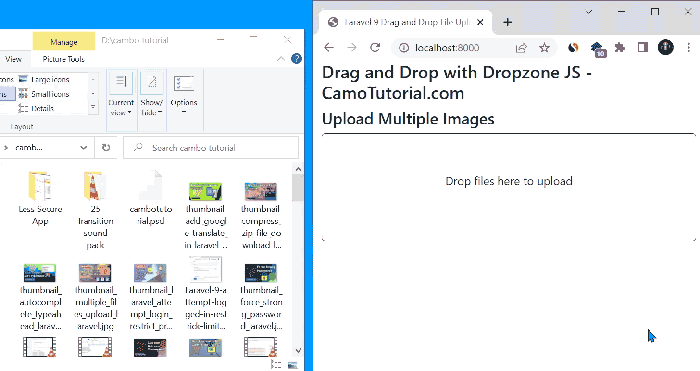Go back in Chrome browser
The width and height of the screenshot is (700, 371).
point(329,47)
